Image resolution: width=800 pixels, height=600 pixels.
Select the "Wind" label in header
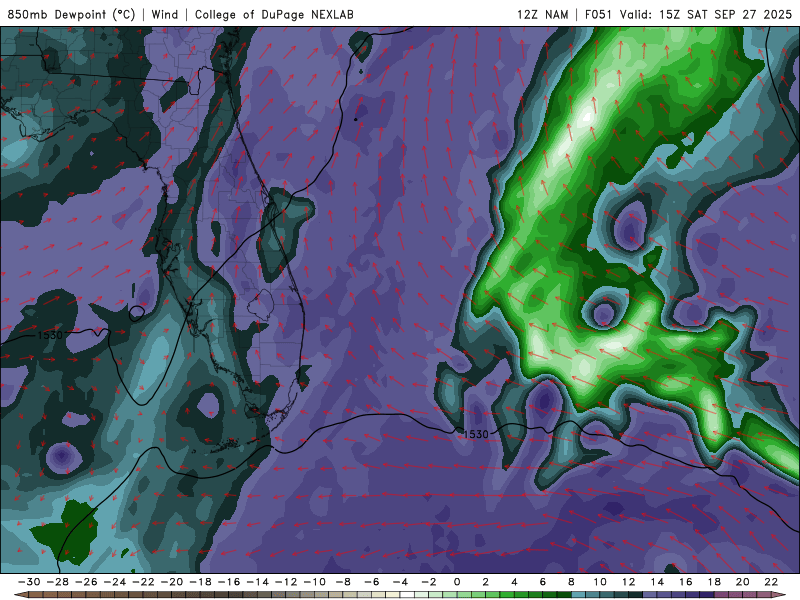tap(165, 15)
